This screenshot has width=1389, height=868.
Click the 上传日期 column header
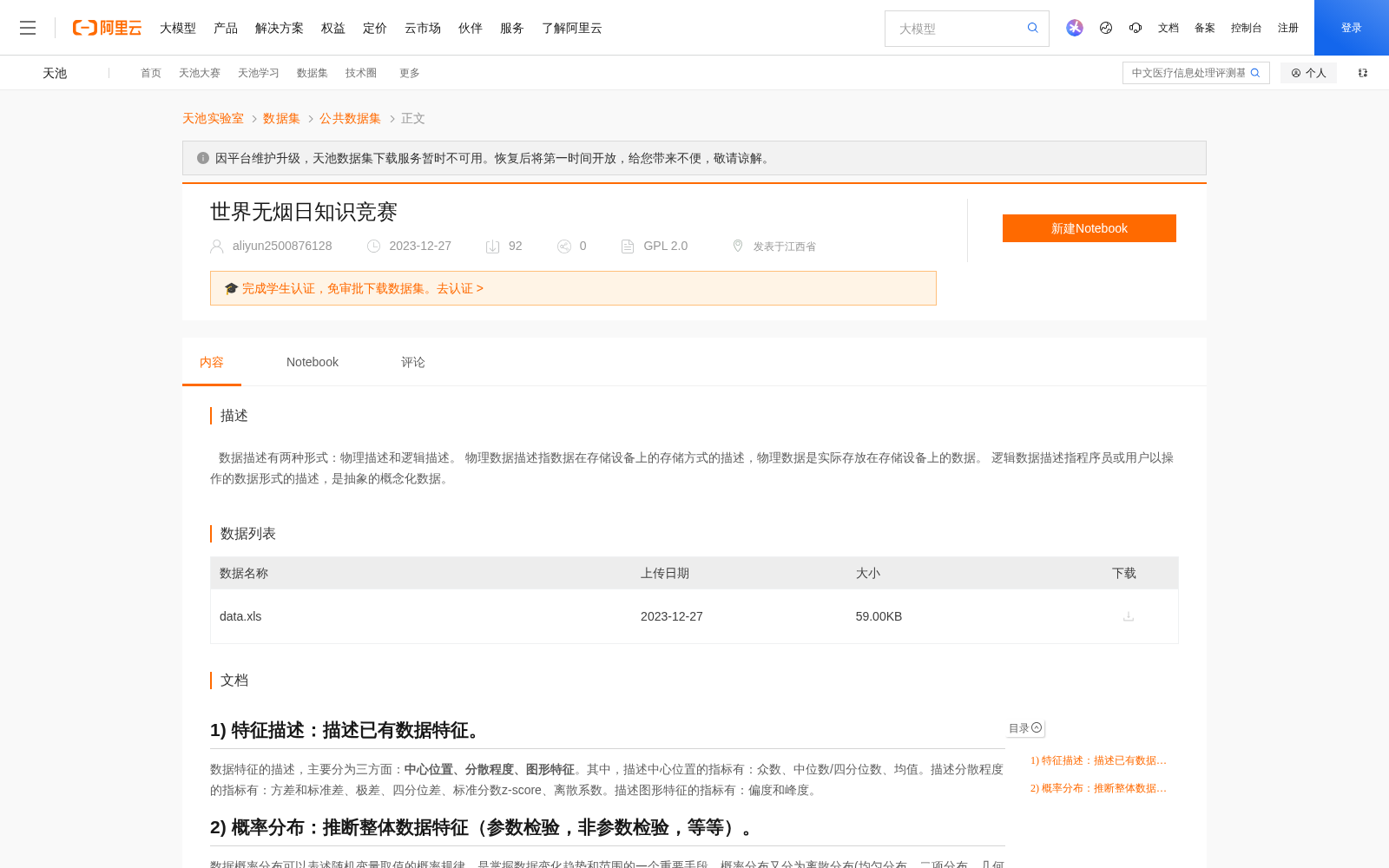(x=665, y=573)
